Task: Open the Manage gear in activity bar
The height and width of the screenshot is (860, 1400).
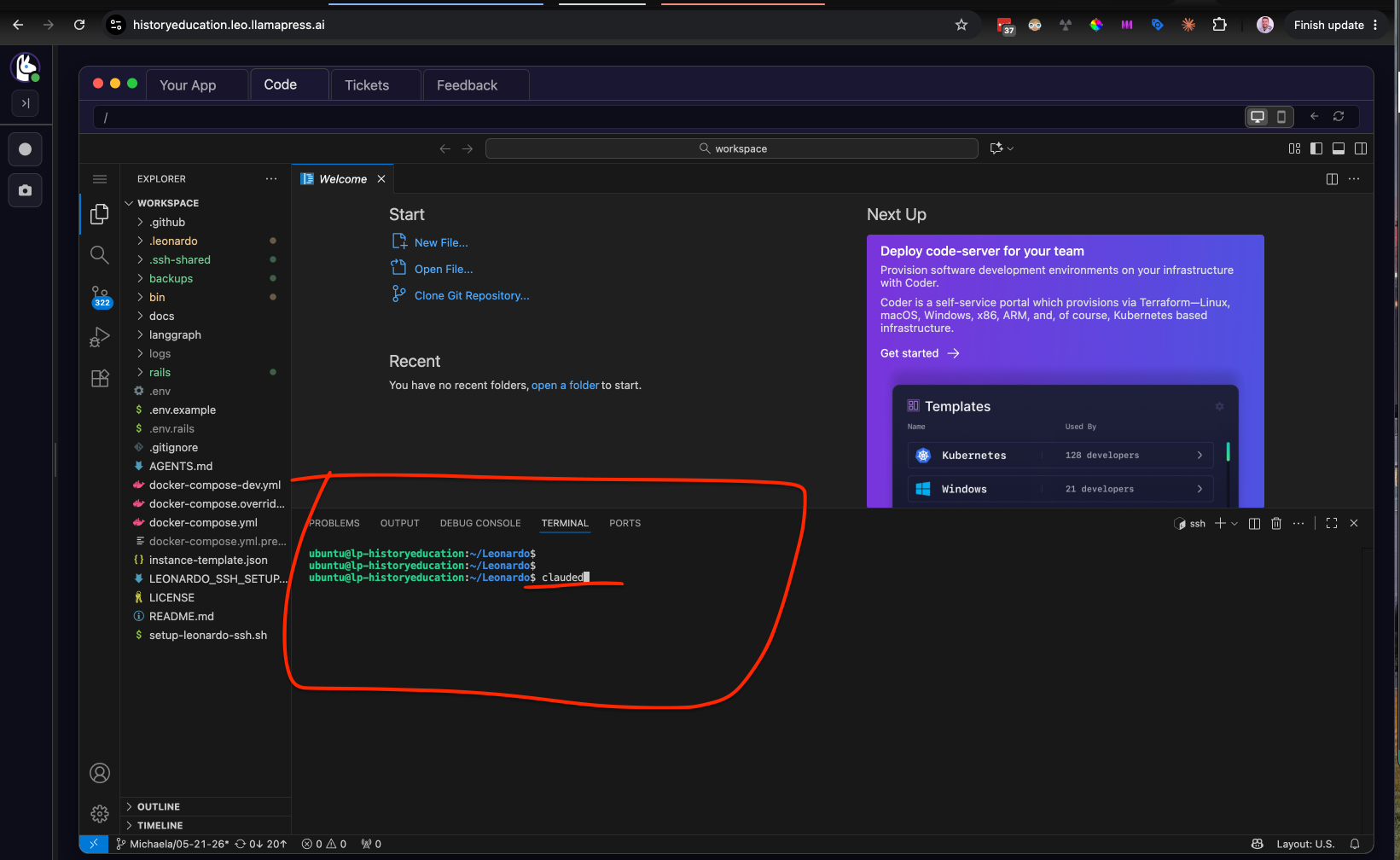Action: (x=100, y=814)
